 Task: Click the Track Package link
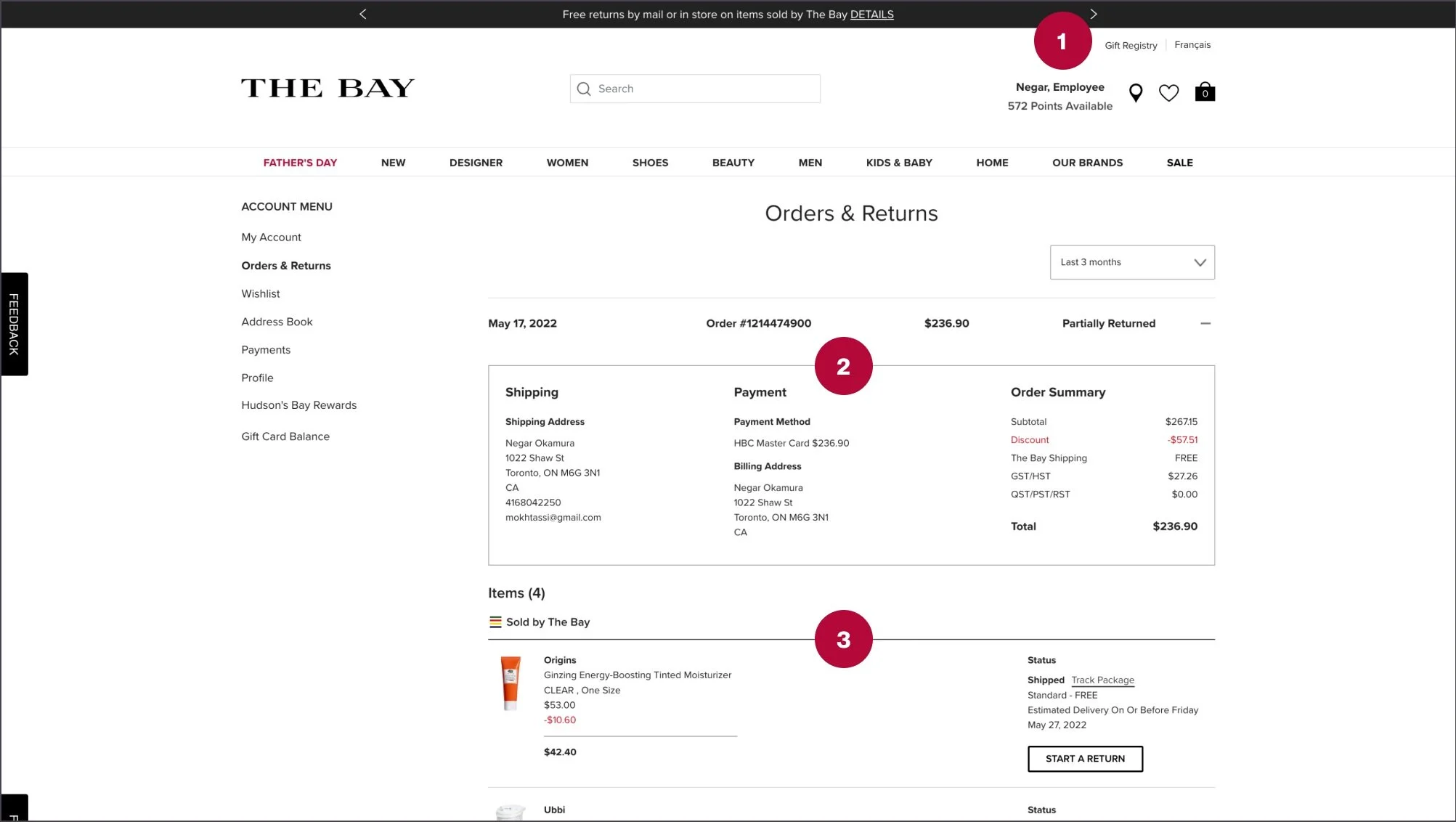pos(1102,680)
